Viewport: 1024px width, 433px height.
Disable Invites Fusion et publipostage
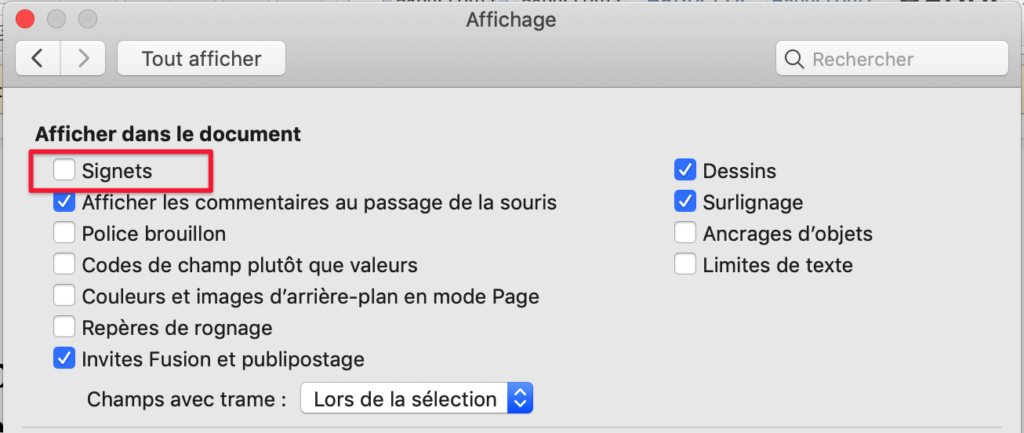coord(65,358)
